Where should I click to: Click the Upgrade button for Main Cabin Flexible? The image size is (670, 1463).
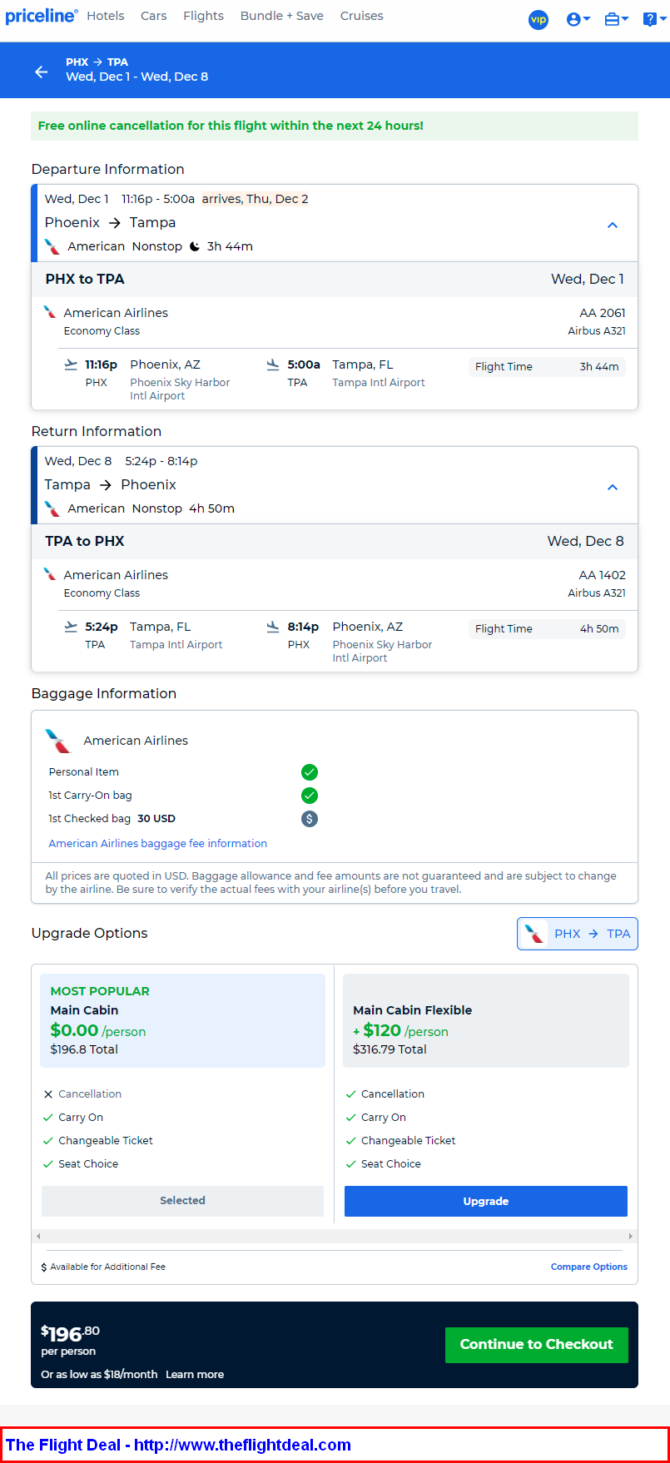click(486, 1201)
